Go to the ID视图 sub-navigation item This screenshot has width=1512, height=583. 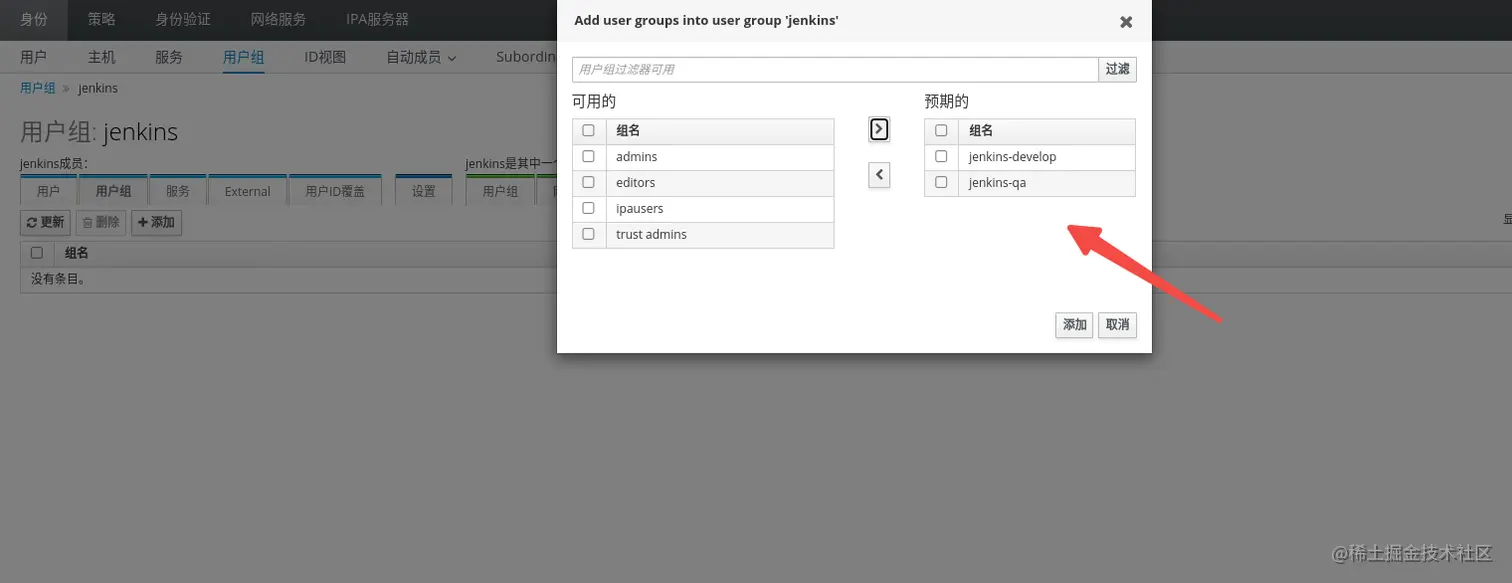click(x=325, y=57)
